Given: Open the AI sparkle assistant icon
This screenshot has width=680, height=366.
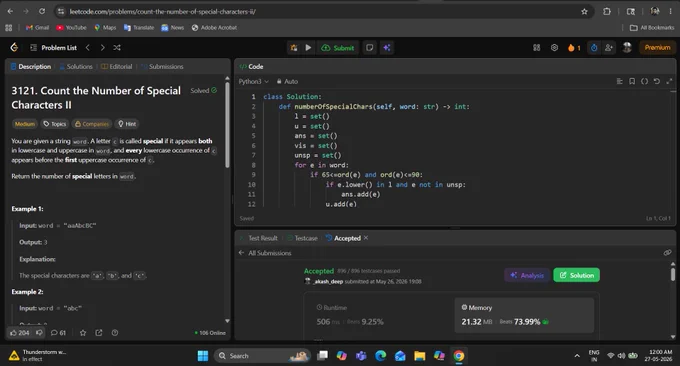Looking at the screenshot, I should pos(386,48).
